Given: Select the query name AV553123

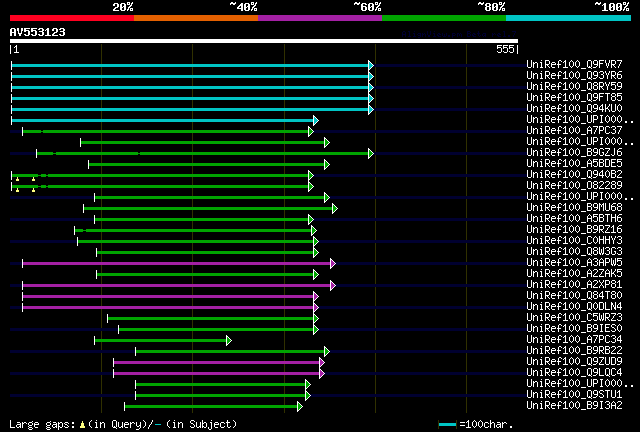Looking at the screenshot, I should point(38,32).
